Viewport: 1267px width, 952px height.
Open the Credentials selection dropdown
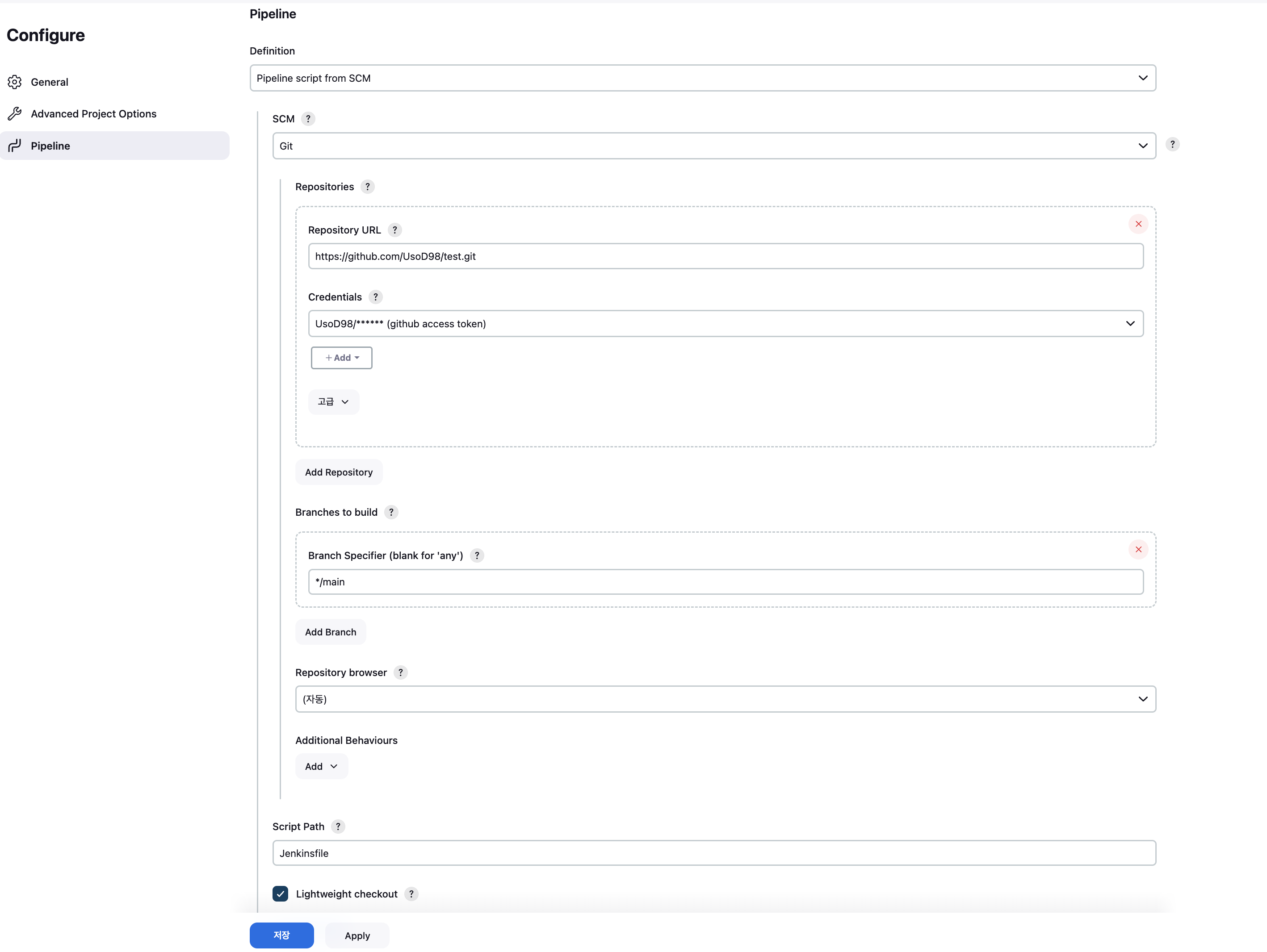click(725, 323)
